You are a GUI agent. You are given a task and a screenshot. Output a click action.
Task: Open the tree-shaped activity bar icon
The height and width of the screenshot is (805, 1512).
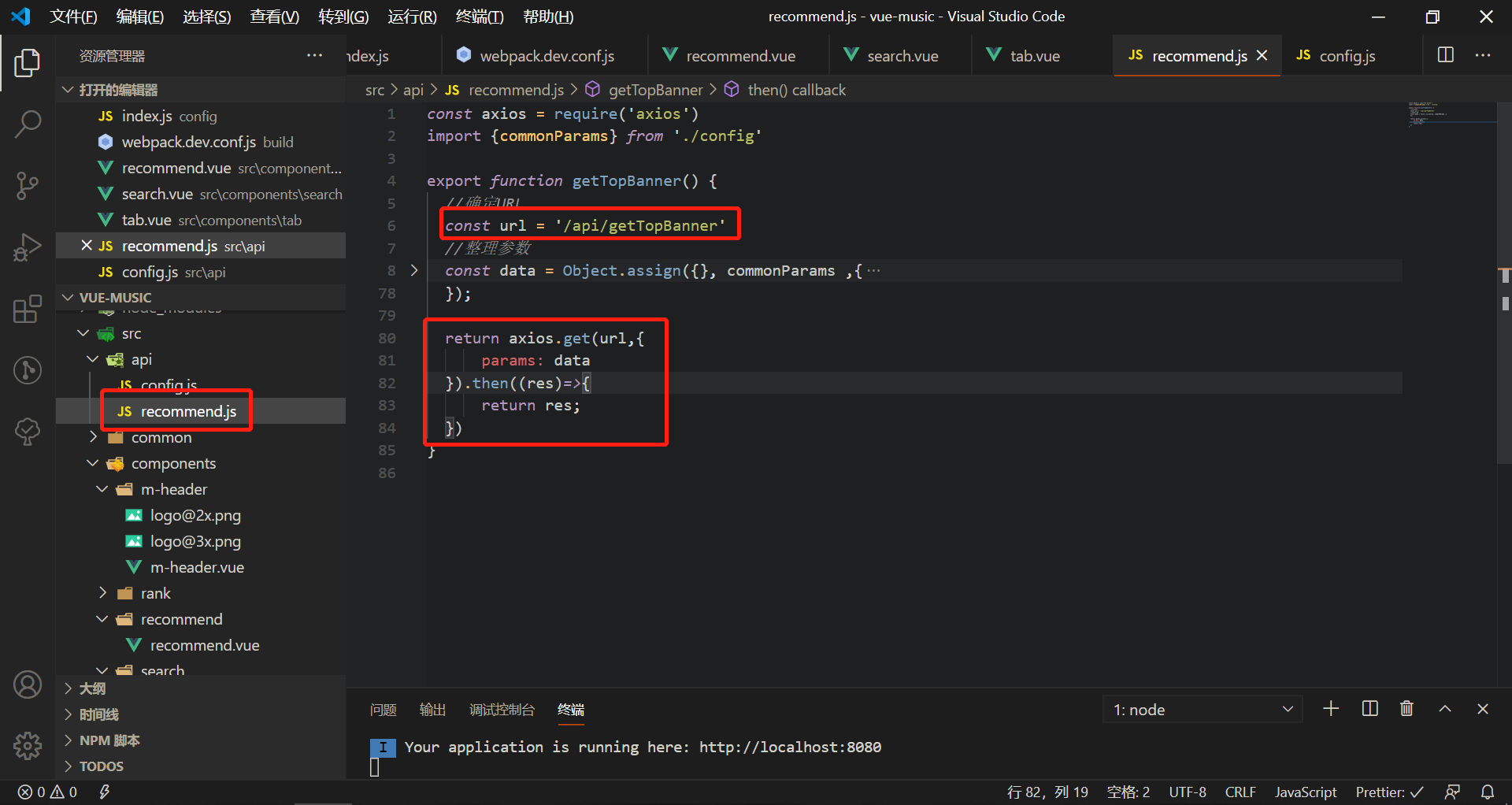tap(28, 432)
